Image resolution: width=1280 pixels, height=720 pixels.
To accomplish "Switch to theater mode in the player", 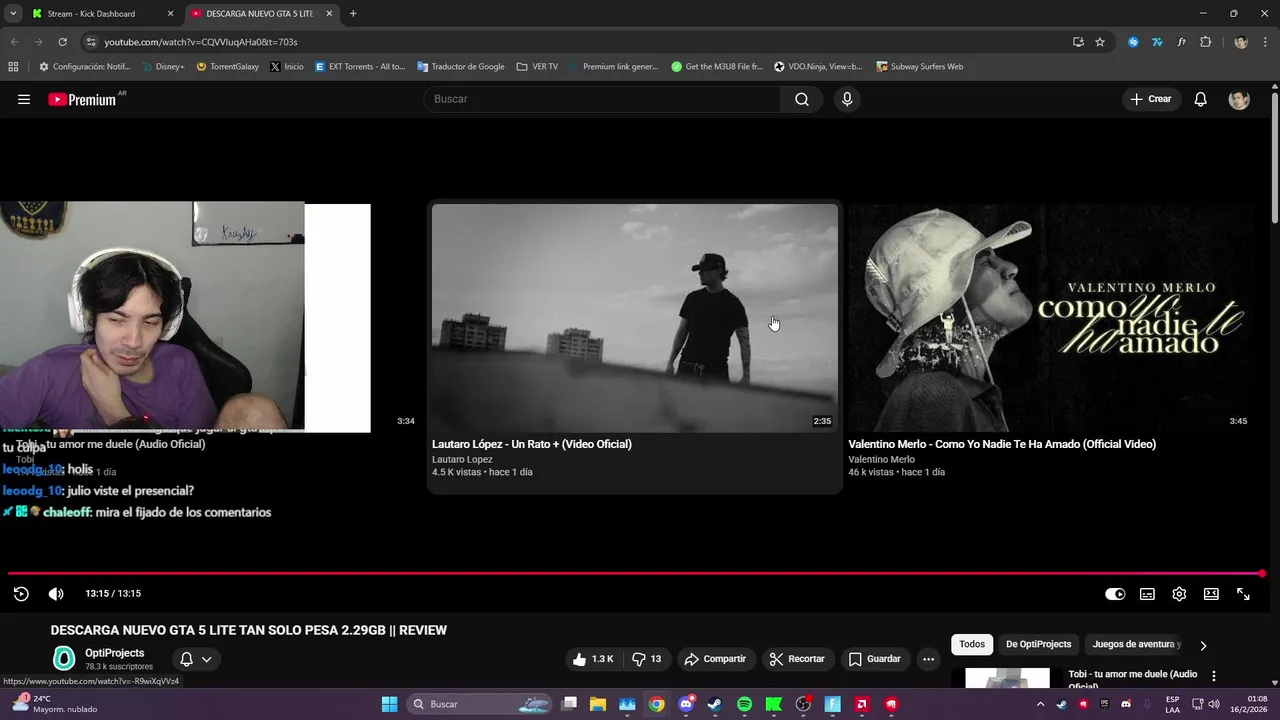I will point(1211,594).
